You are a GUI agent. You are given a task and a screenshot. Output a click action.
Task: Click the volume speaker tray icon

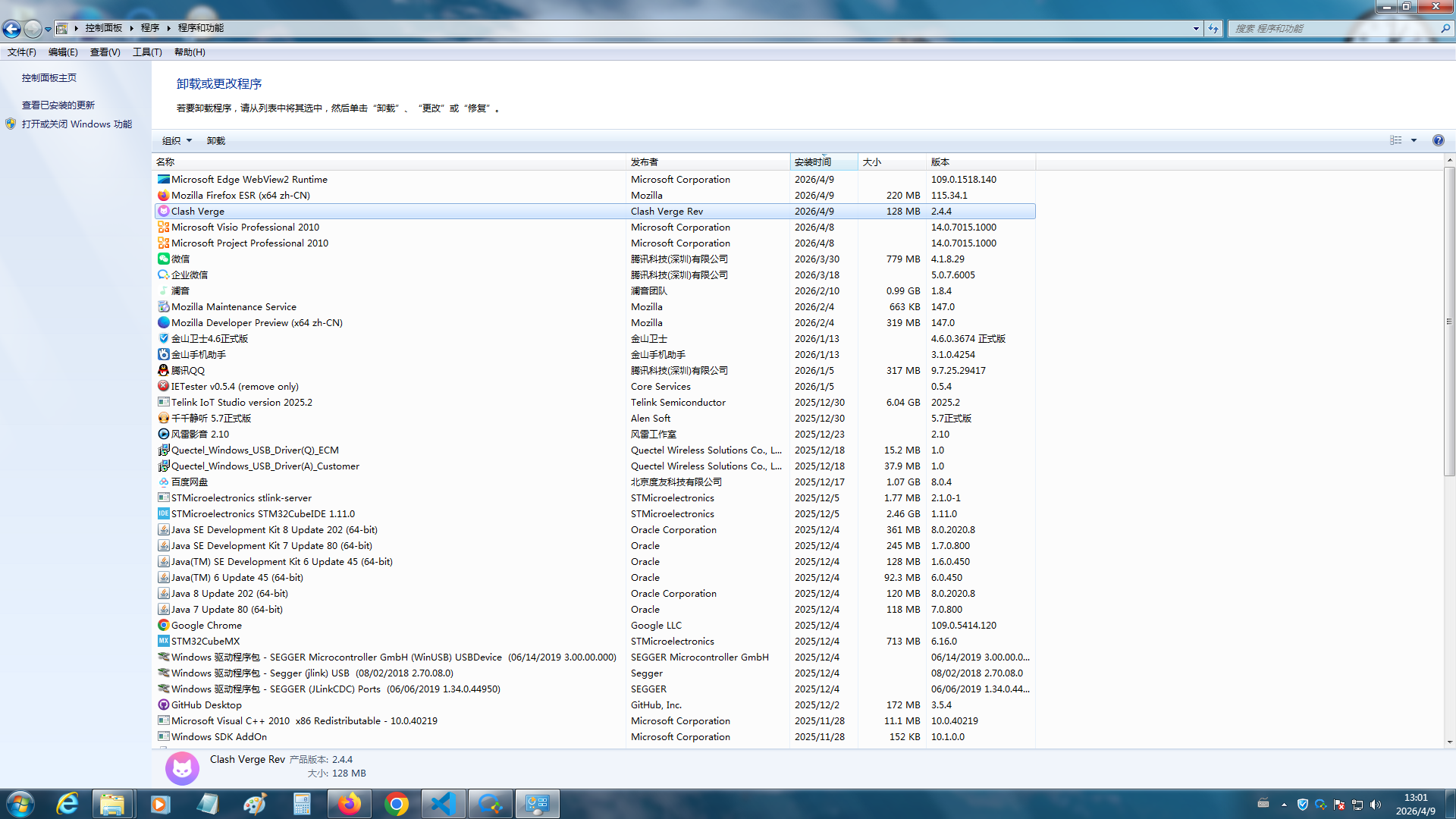pyautogui.click(x=1376, y=805)
